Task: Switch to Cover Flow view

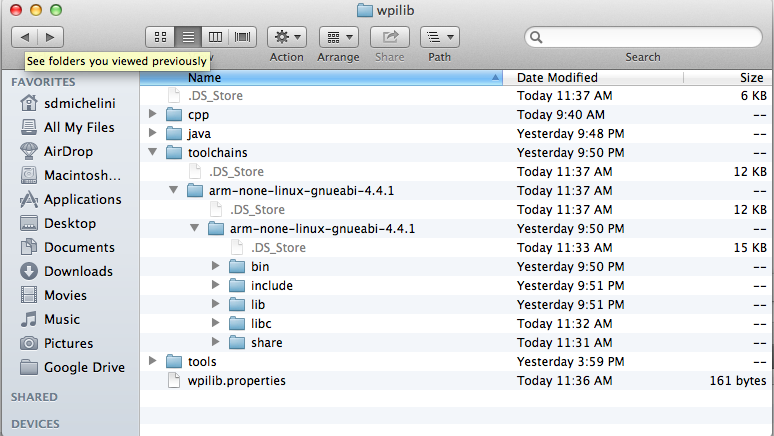Action: [x=241, y=37]
